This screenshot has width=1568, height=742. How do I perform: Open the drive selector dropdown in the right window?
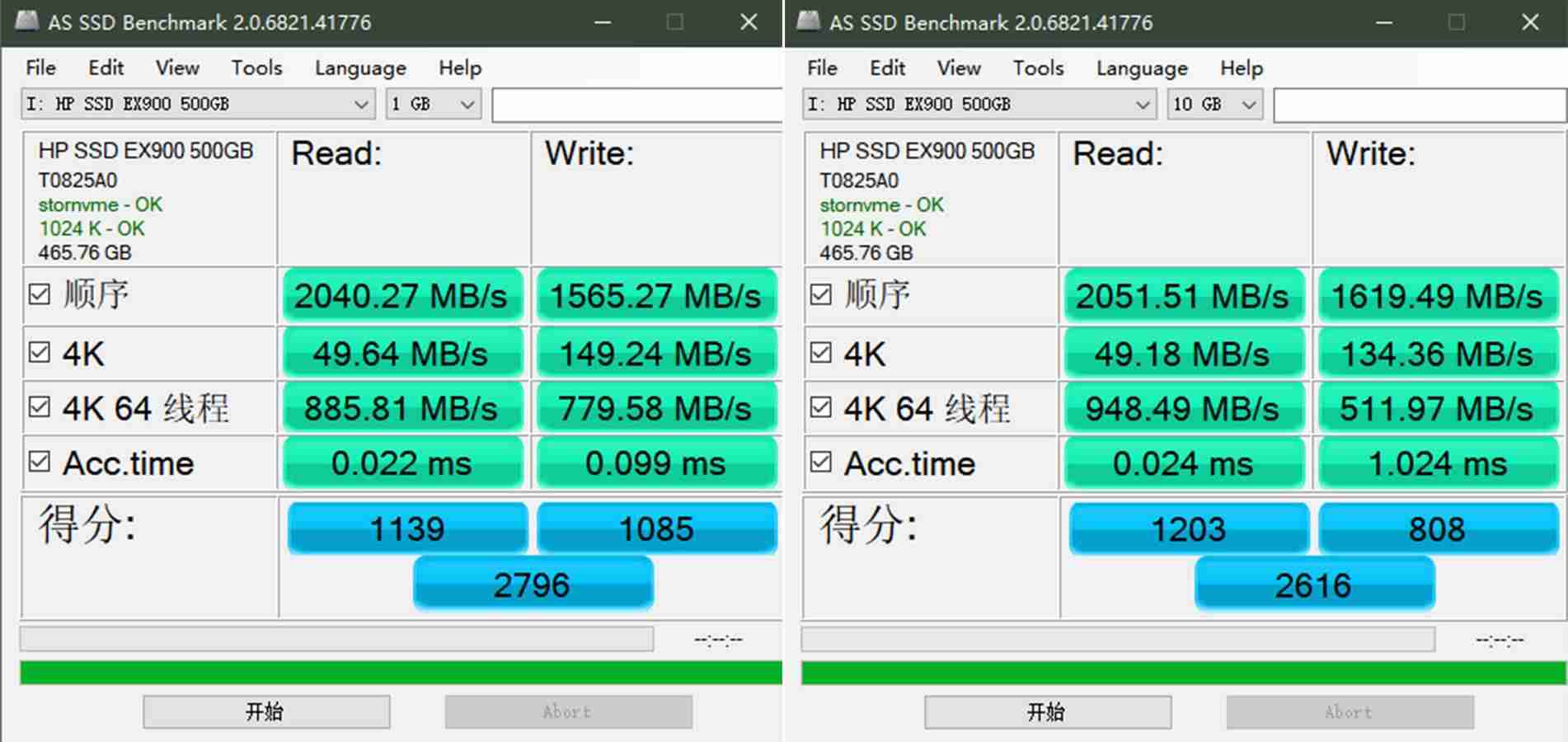click(x=979, y=105)
